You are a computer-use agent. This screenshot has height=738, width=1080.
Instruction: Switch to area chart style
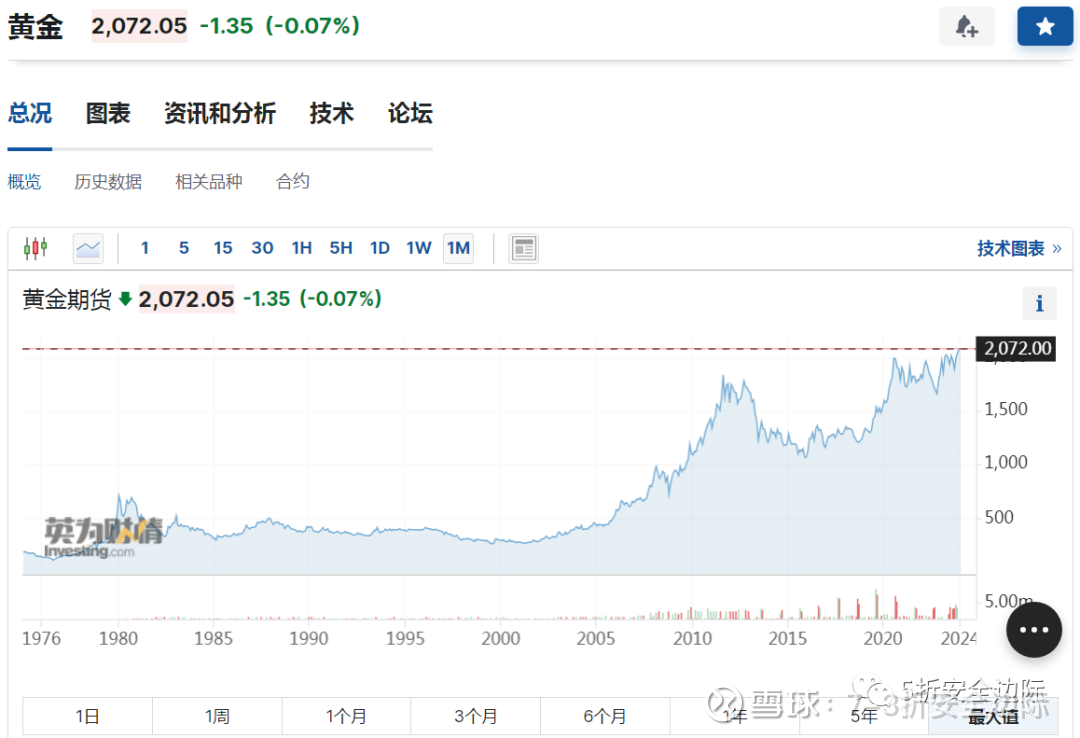88,247
